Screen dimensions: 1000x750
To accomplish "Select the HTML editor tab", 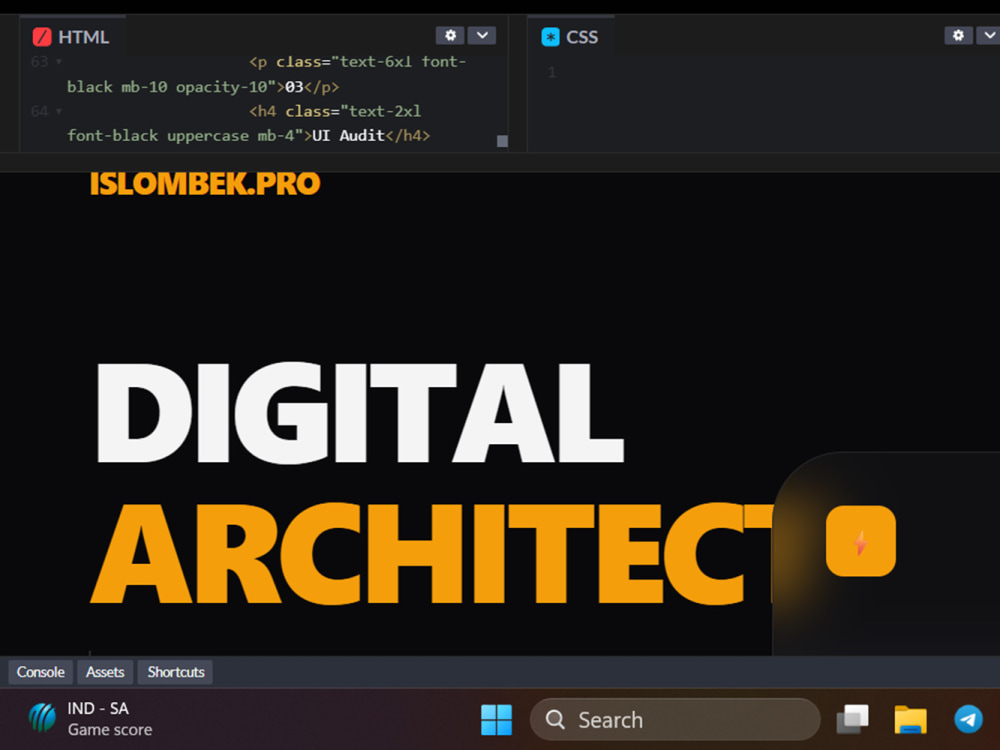I will [x=72, y=37].
